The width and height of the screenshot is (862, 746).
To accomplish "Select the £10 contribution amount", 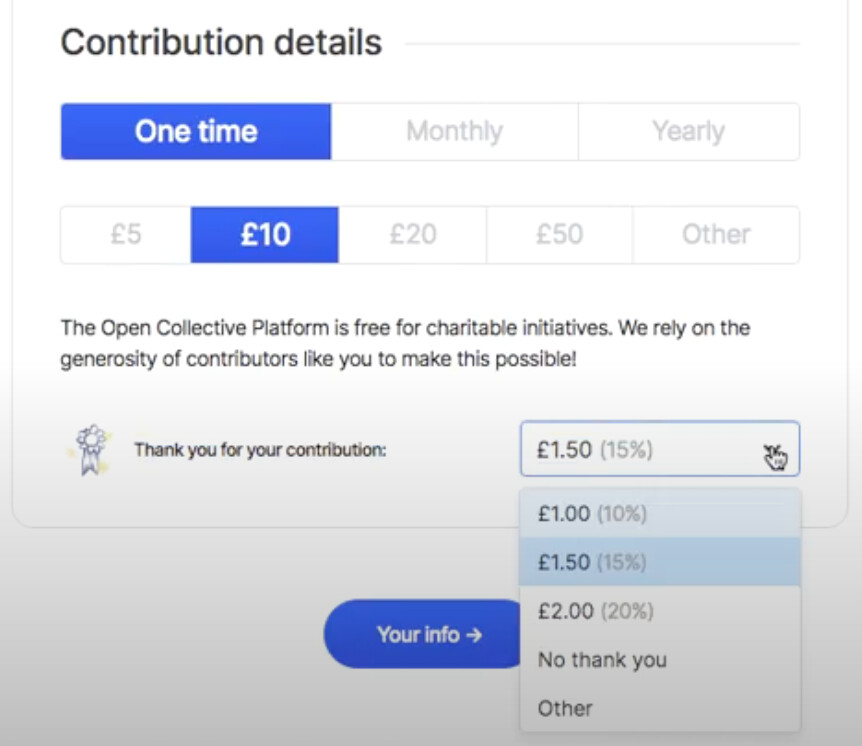I will (265, 235).
